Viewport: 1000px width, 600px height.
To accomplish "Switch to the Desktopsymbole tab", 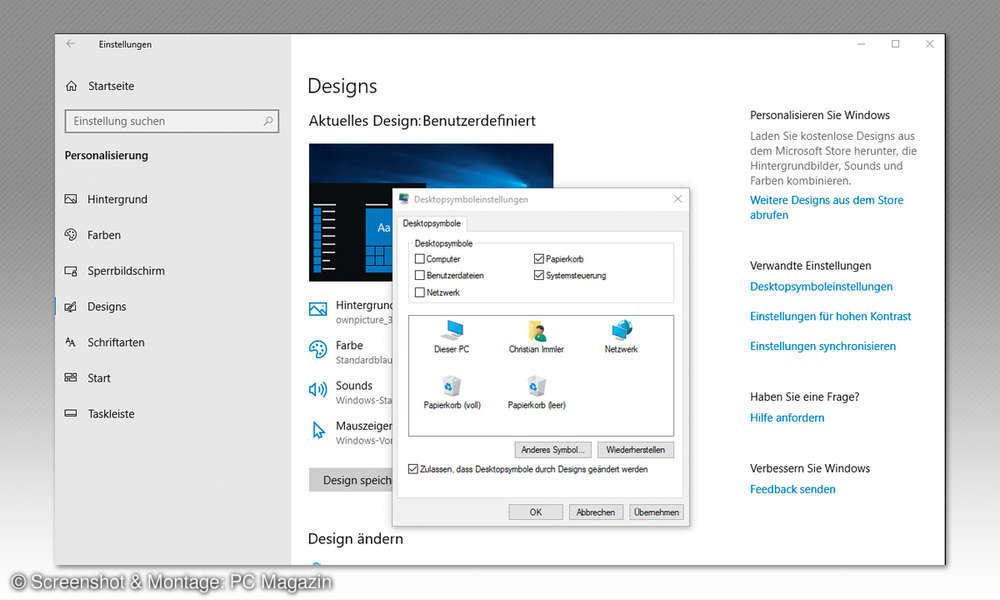I will point(432,223).
